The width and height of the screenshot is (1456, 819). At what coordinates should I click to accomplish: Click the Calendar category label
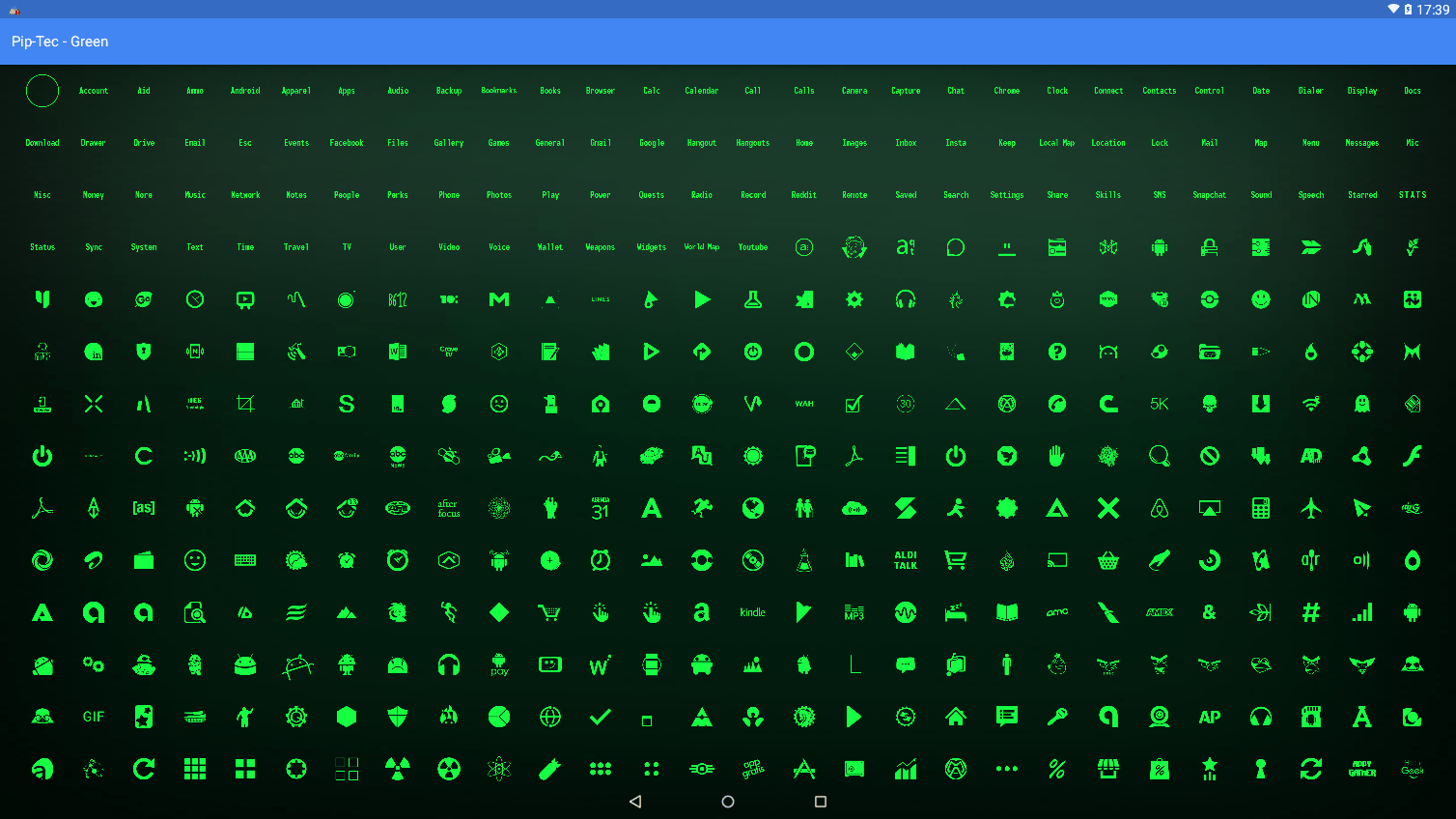[702, 91]
